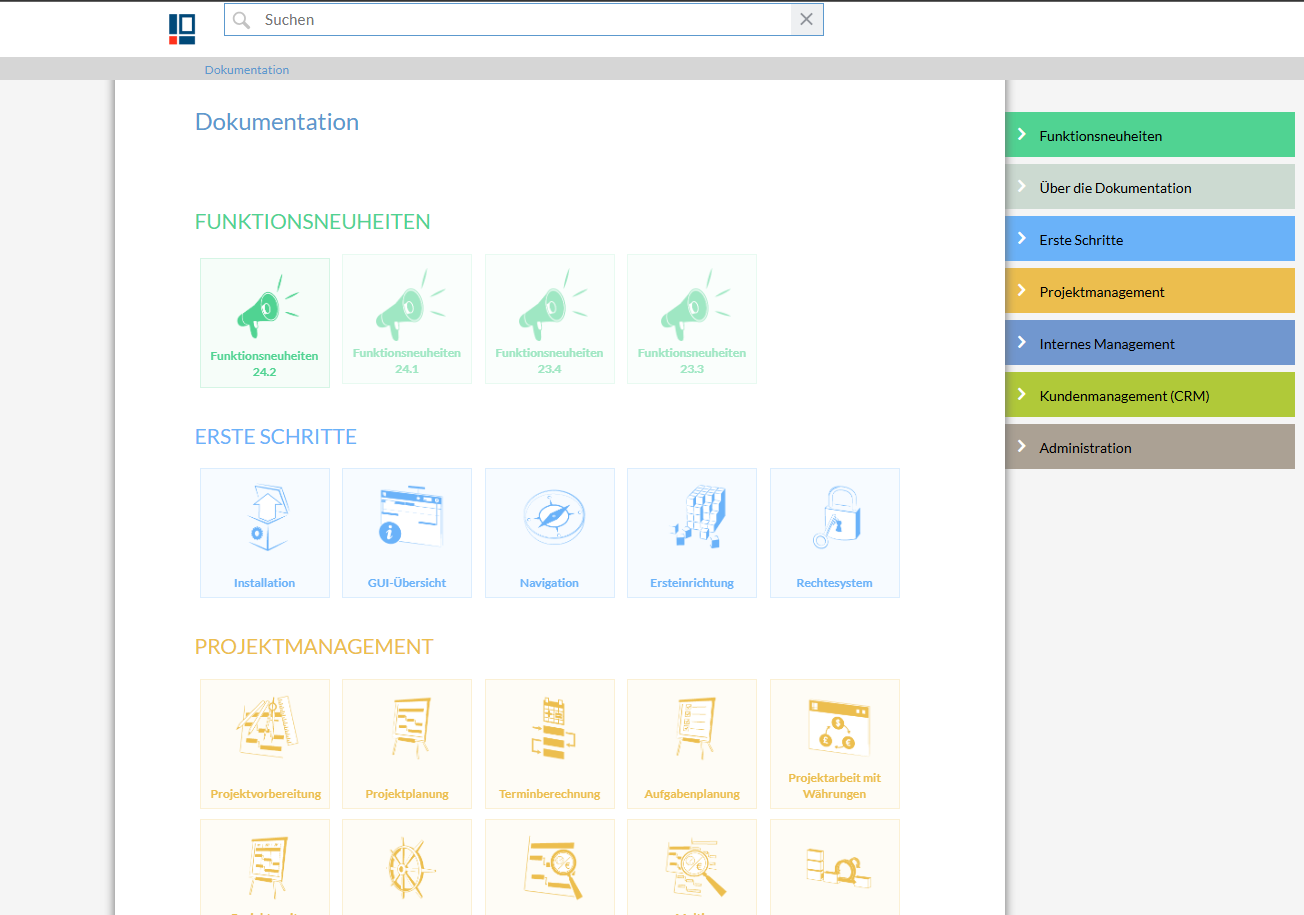Open the Funktionsneuheiten 23.4 megaphone tile

pyautogui.click(x=550, y=319)
